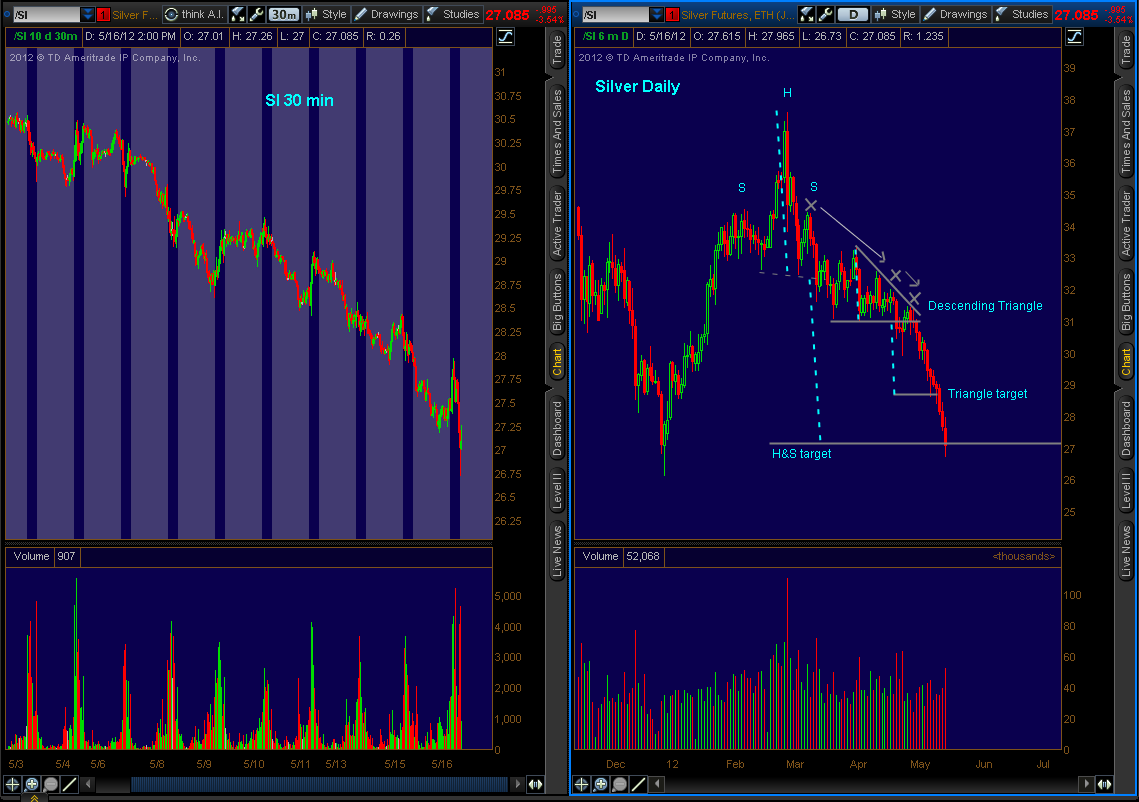The image size is (1139, 802).
Task: Open symbol dropdown arrow on left chart
Action: [88, 14]
